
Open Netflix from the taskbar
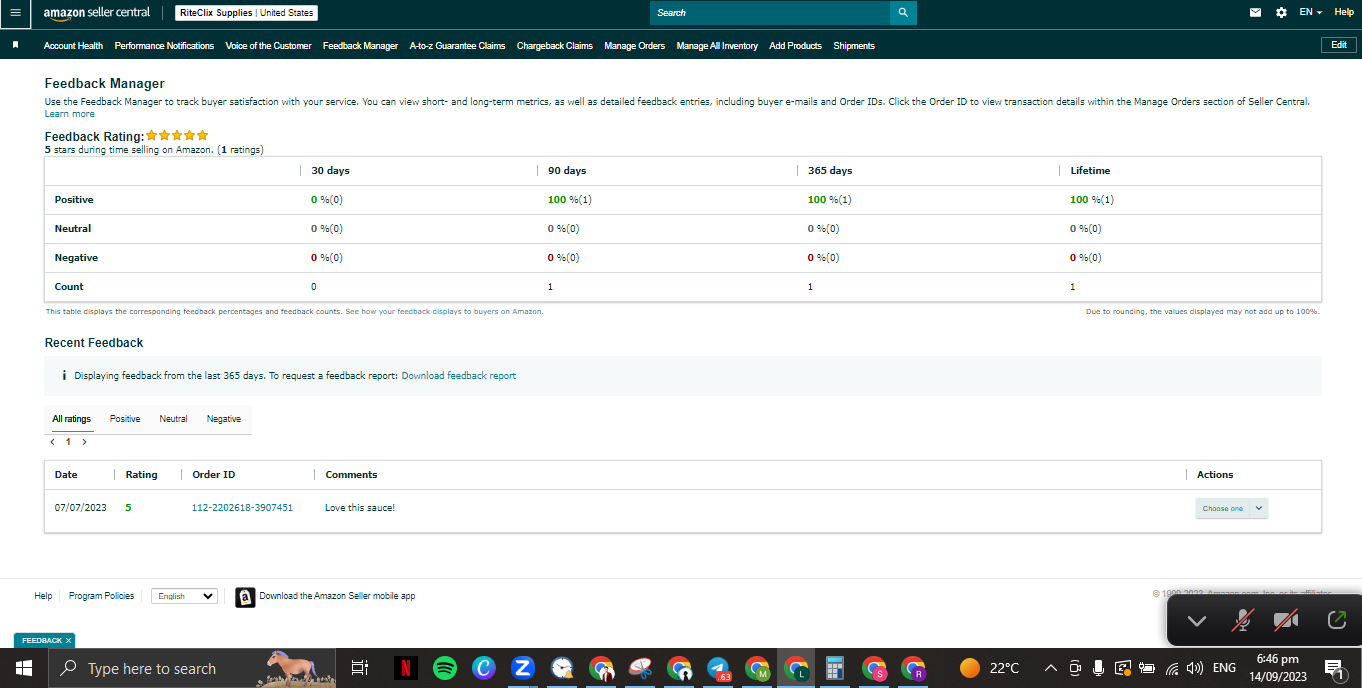pos(405,668)
